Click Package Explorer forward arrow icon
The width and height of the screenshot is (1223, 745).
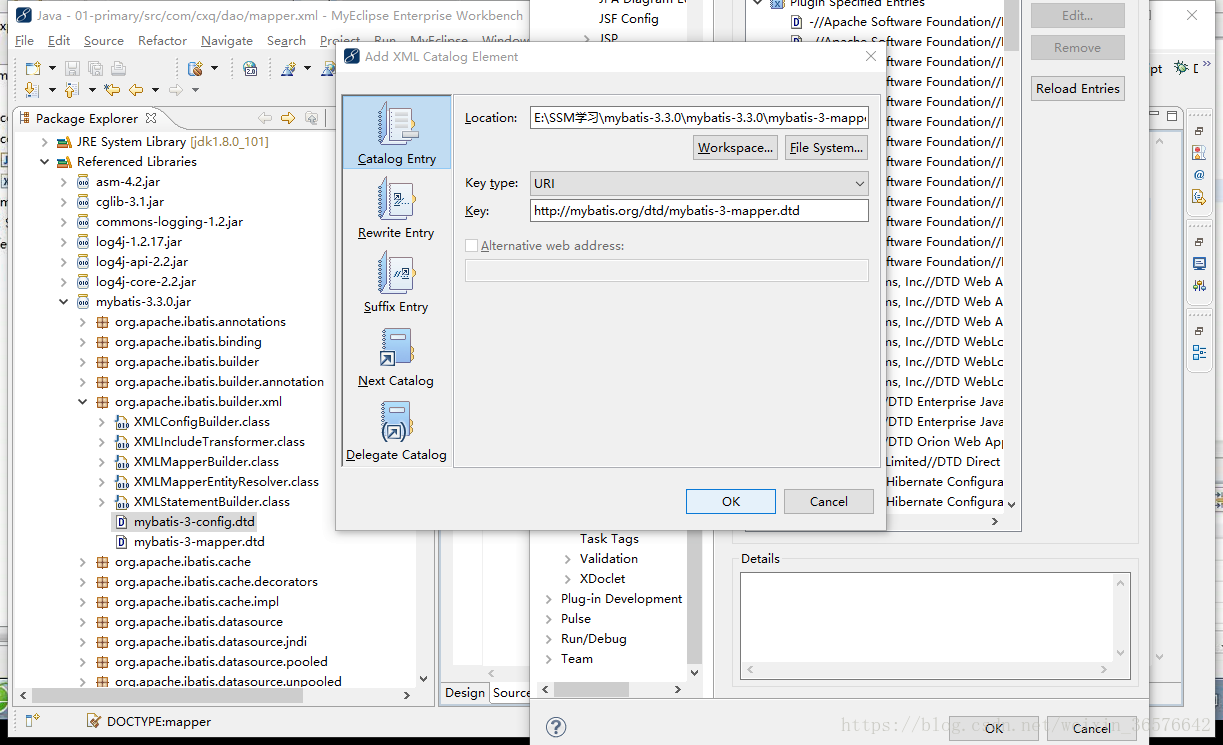(x=288, y=118)
